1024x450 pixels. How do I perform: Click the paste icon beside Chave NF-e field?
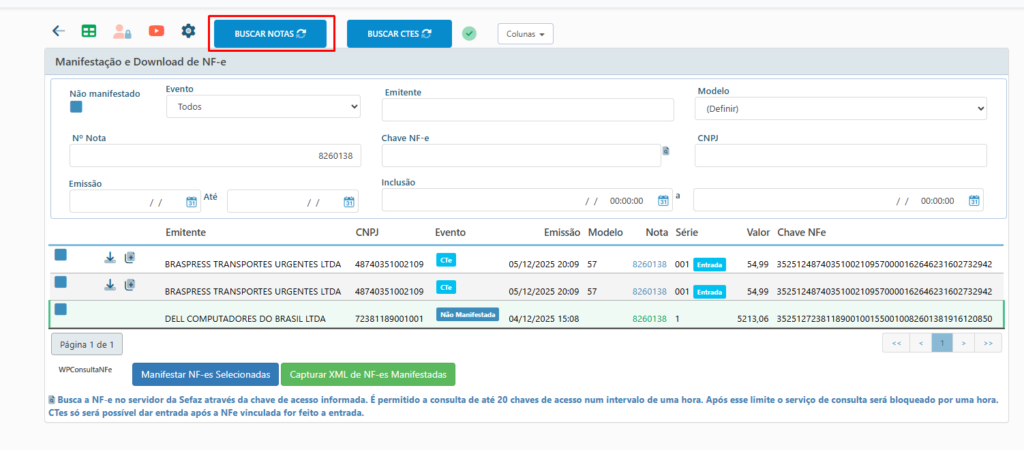point(666,152)
